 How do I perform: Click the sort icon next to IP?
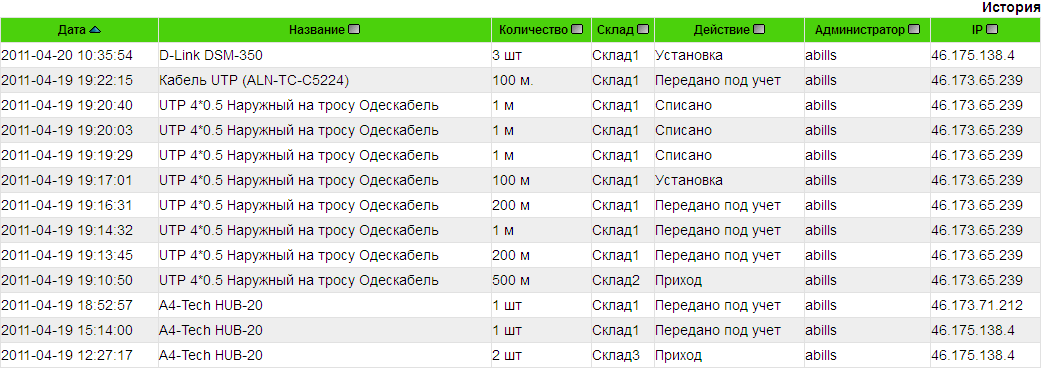tap(992, 30)
